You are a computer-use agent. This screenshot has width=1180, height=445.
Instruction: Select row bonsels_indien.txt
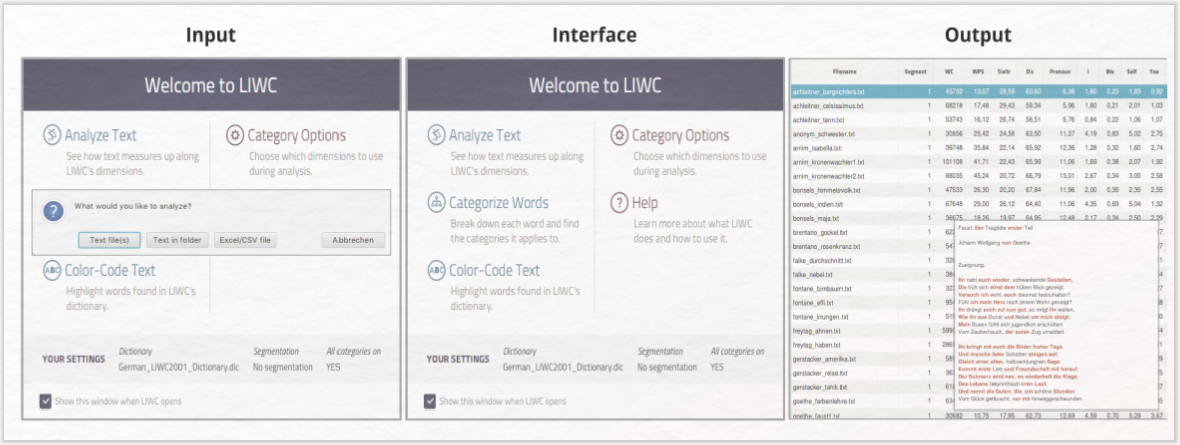[978, 204]
